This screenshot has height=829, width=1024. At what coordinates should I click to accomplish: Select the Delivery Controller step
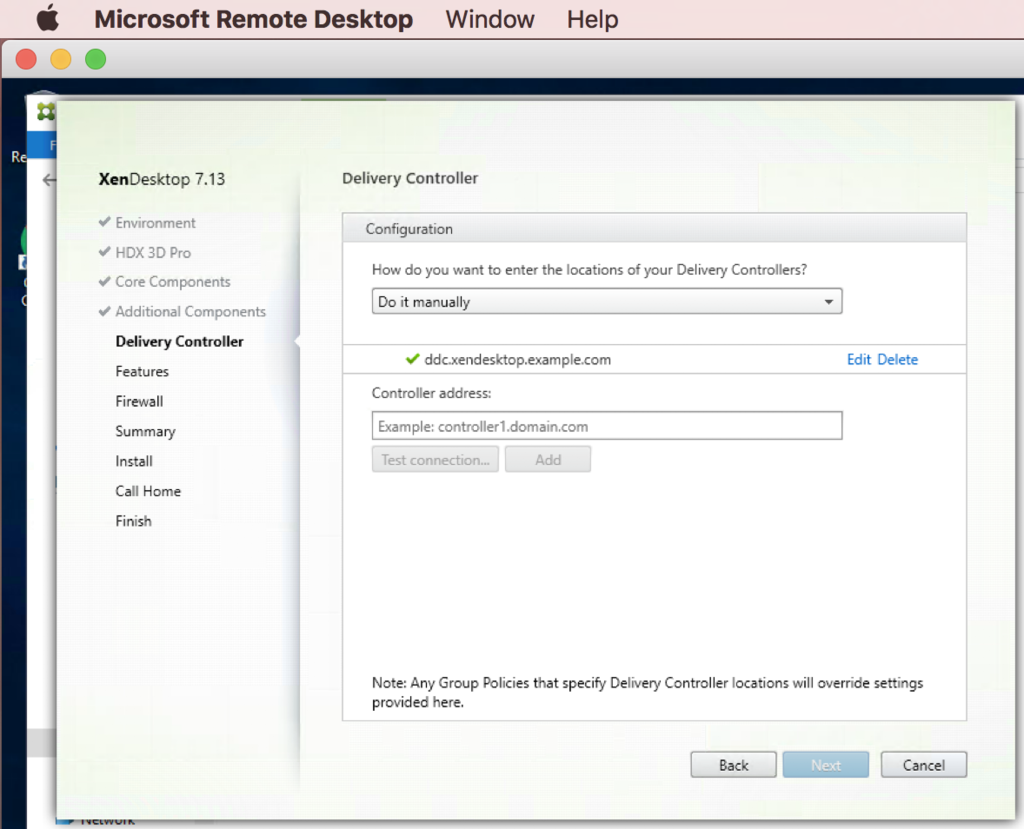tap(180, 342)
